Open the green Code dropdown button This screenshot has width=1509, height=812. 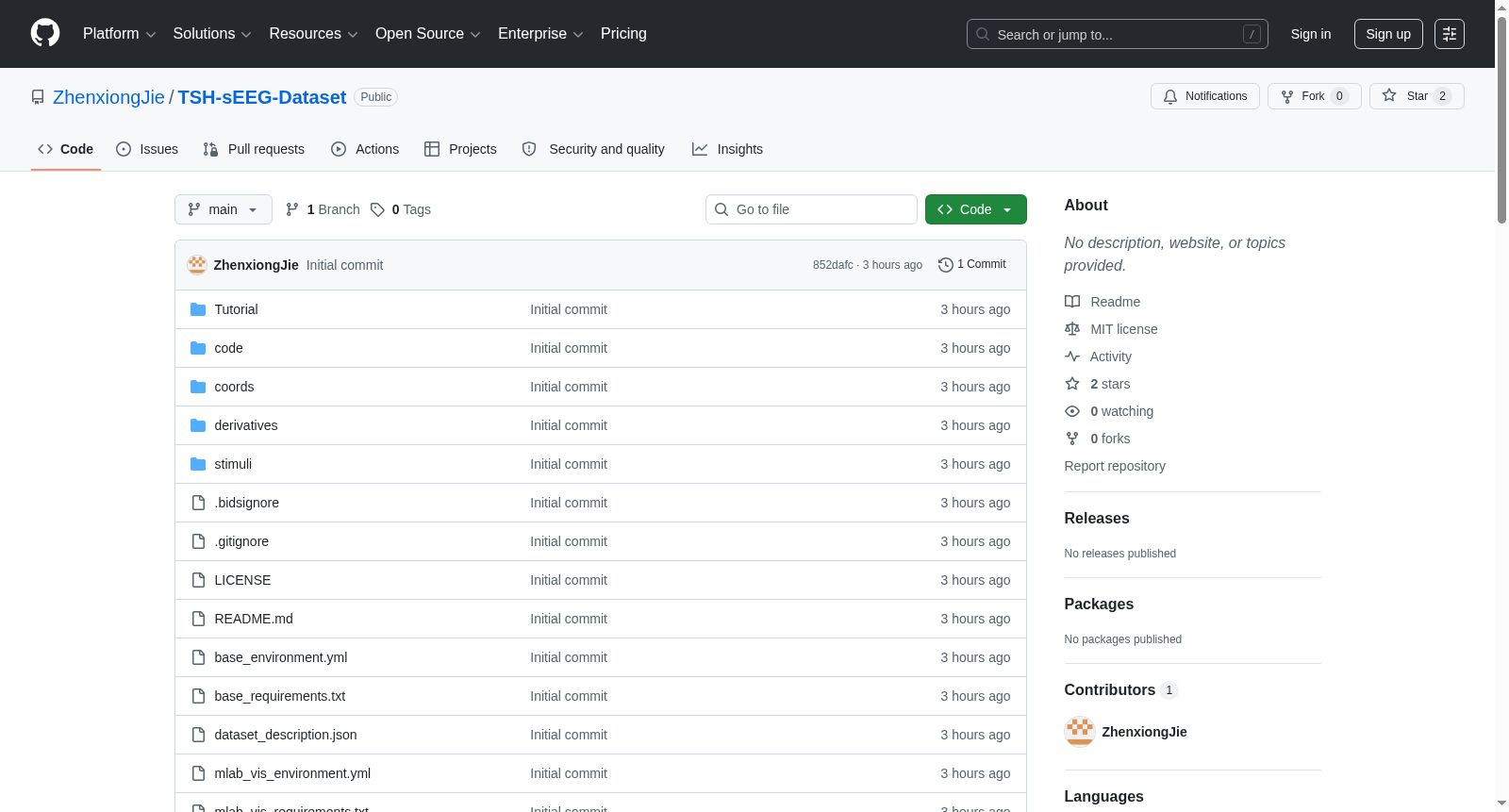pyautogui.click(x=976, y=209)
